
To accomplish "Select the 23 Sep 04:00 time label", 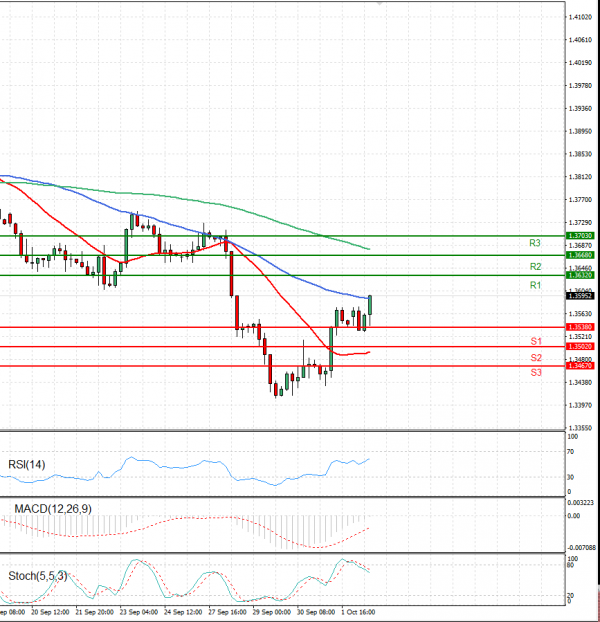I will coord(139,612).
